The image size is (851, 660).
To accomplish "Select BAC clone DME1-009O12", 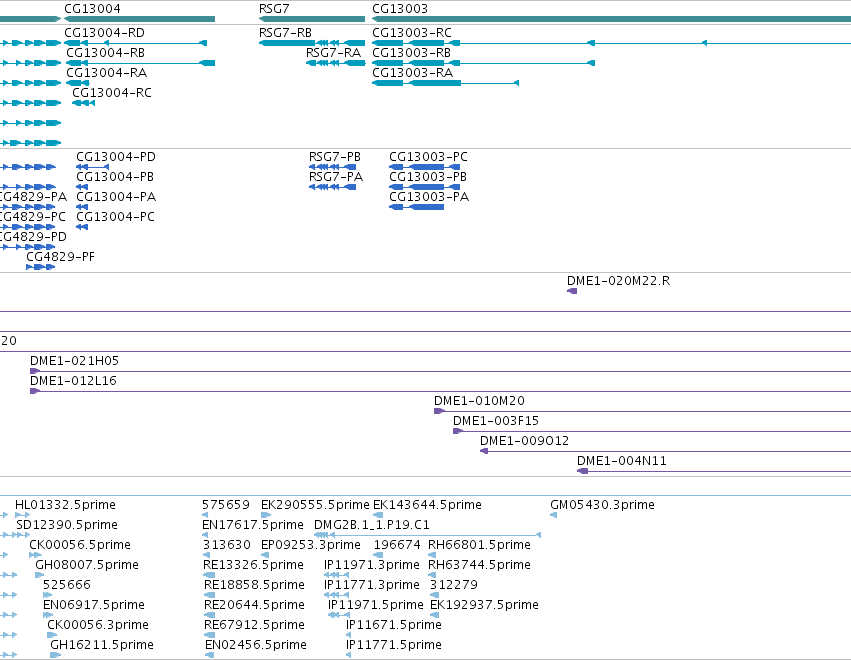I will click(x=665, y=452).
